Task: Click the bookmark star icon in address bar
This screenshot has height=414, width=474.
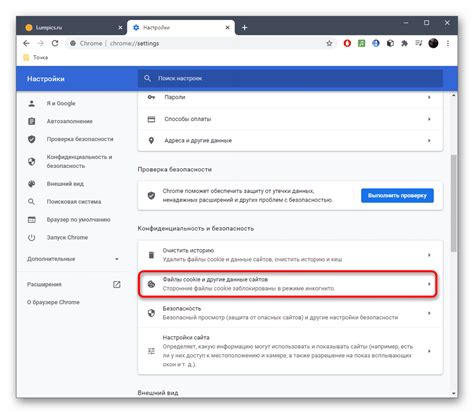Action: point(329,43)
